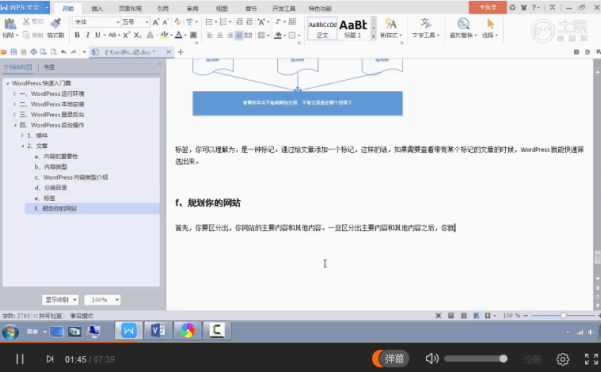Switch to the 特色功能 ribbon tab
The height and width of the screenshot is (372, 601).
pos(320,8)
